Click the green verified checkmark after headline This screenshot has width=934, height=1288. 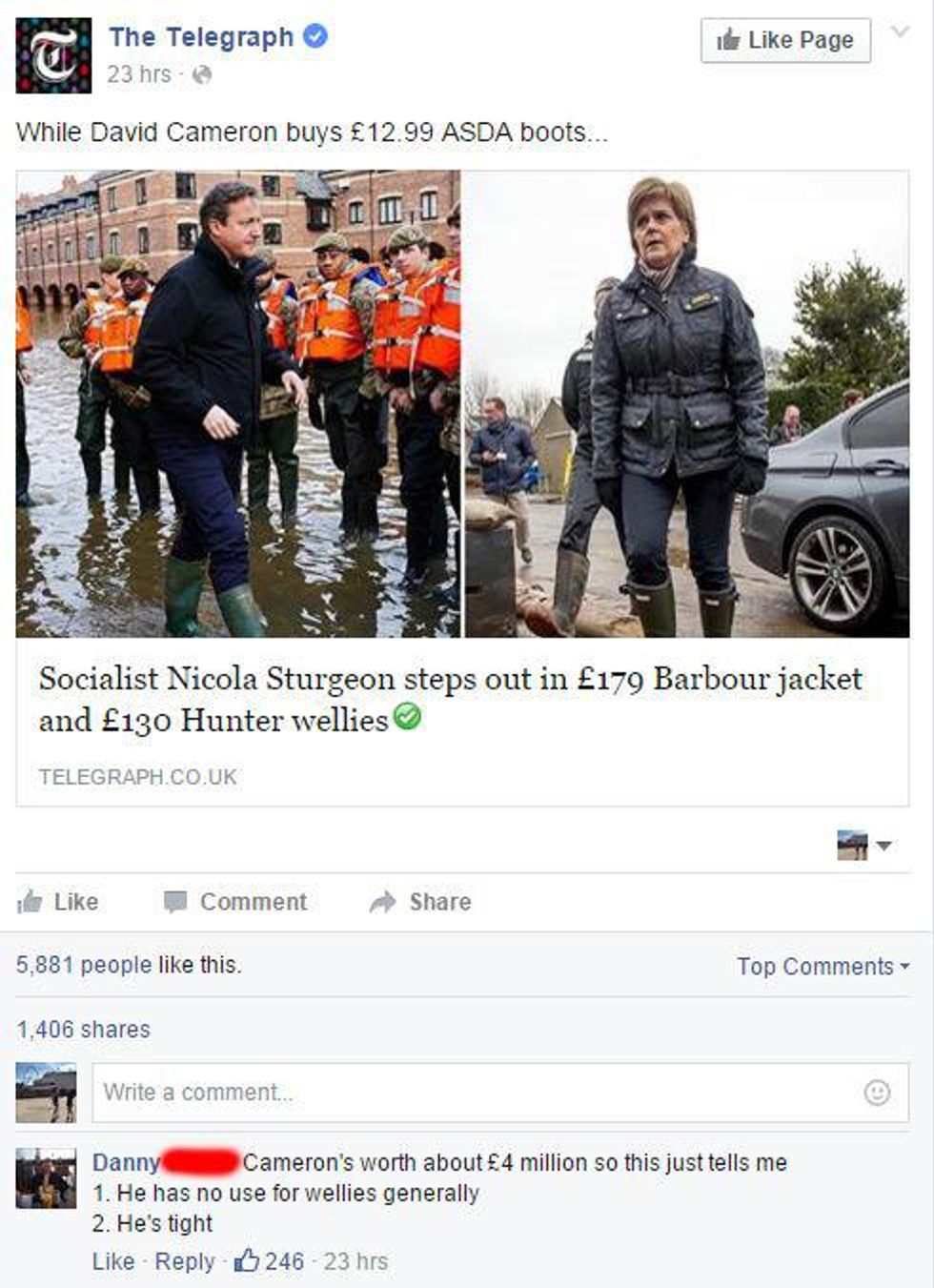click(x=407, y=717)
